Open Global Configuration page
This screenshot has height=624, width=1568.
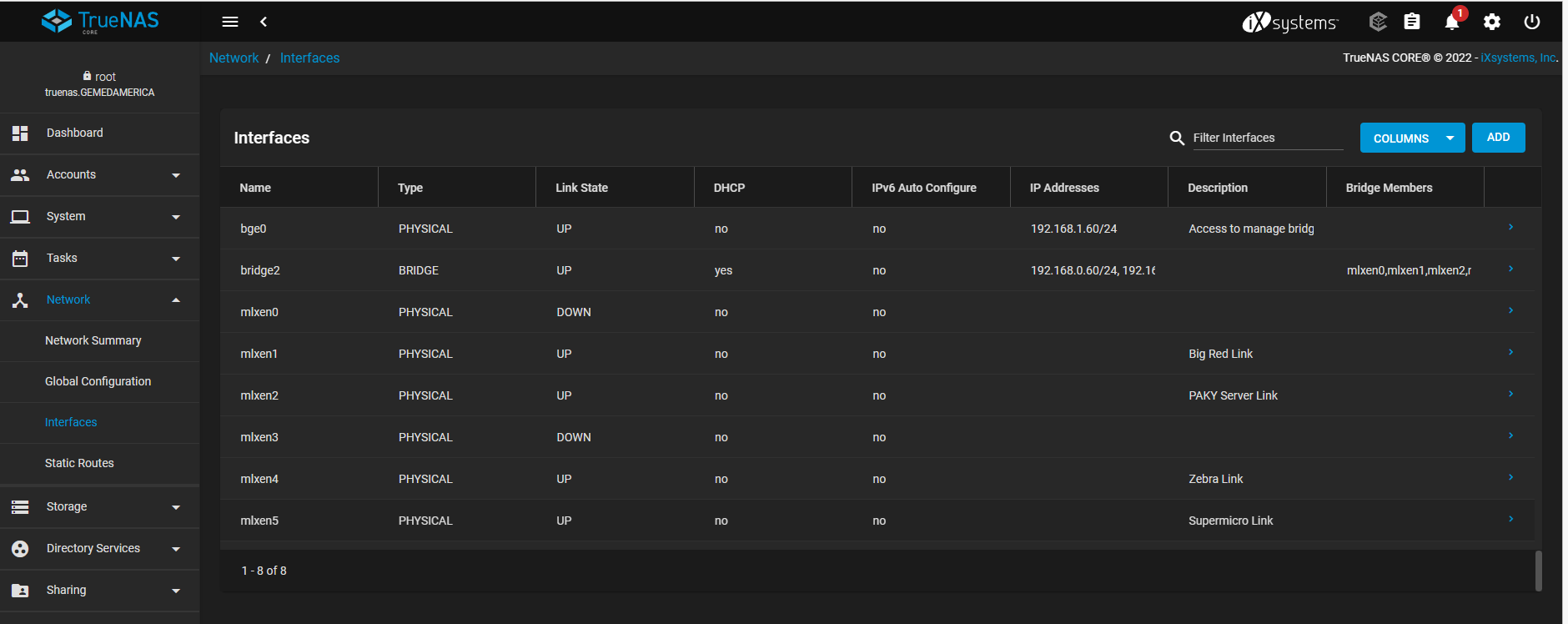tap(99, 381)
